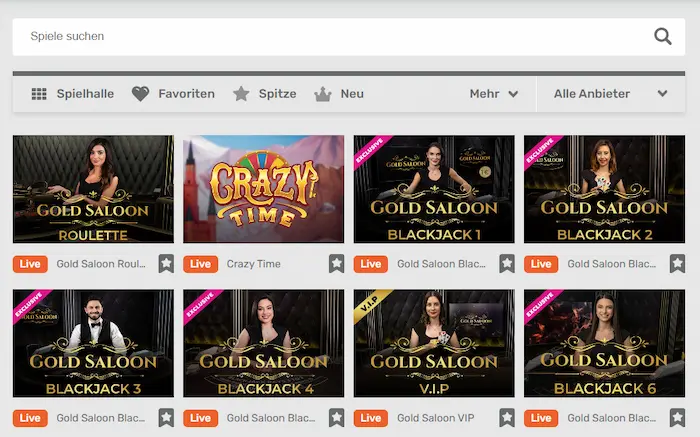The image size is (700, 437).
Task: Focus the Spiele suchen search field
Action: [349, 37]
